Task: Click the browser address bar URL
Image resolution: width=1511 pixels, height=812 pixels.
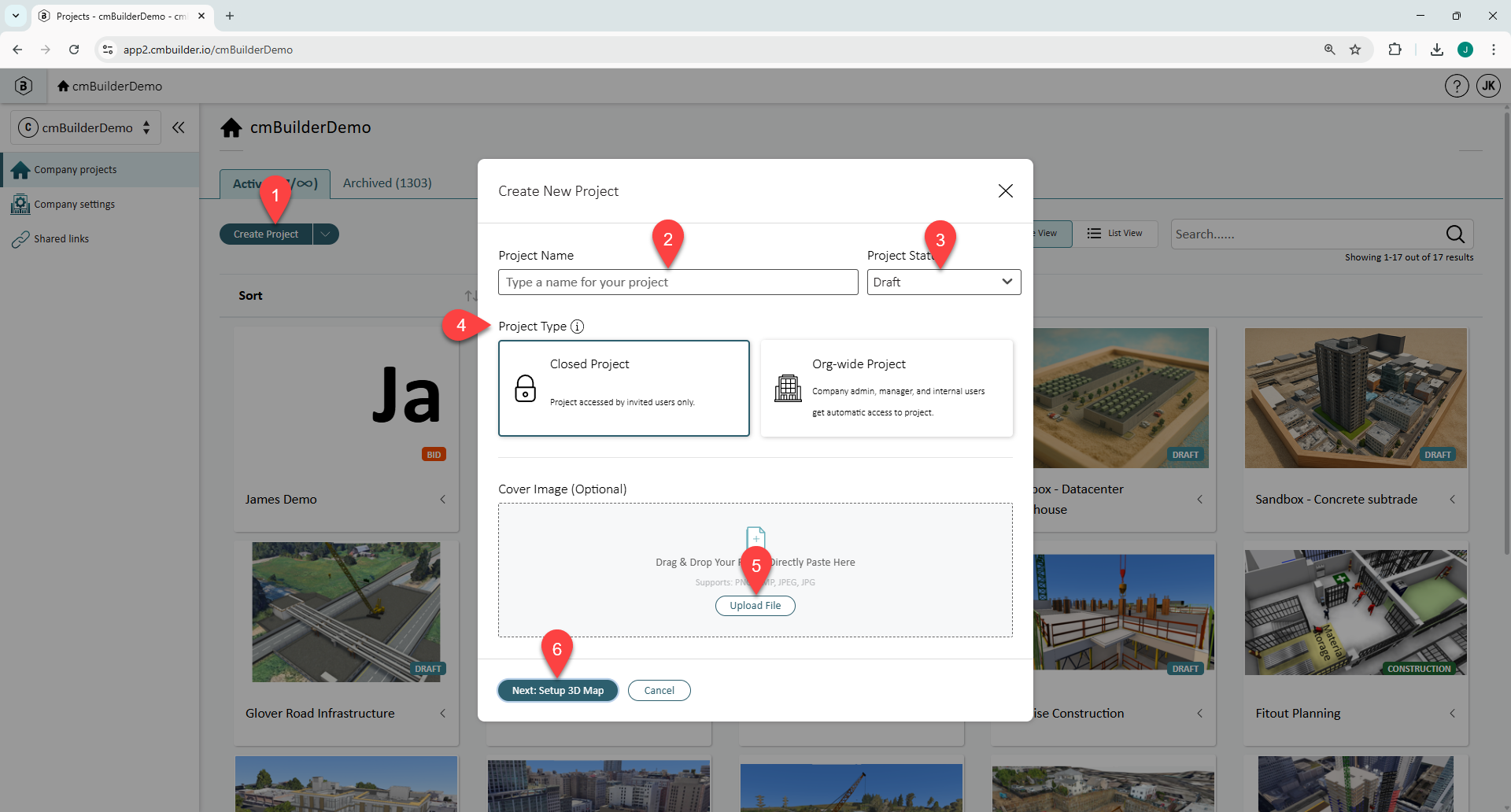Action: tap(208, 50)
